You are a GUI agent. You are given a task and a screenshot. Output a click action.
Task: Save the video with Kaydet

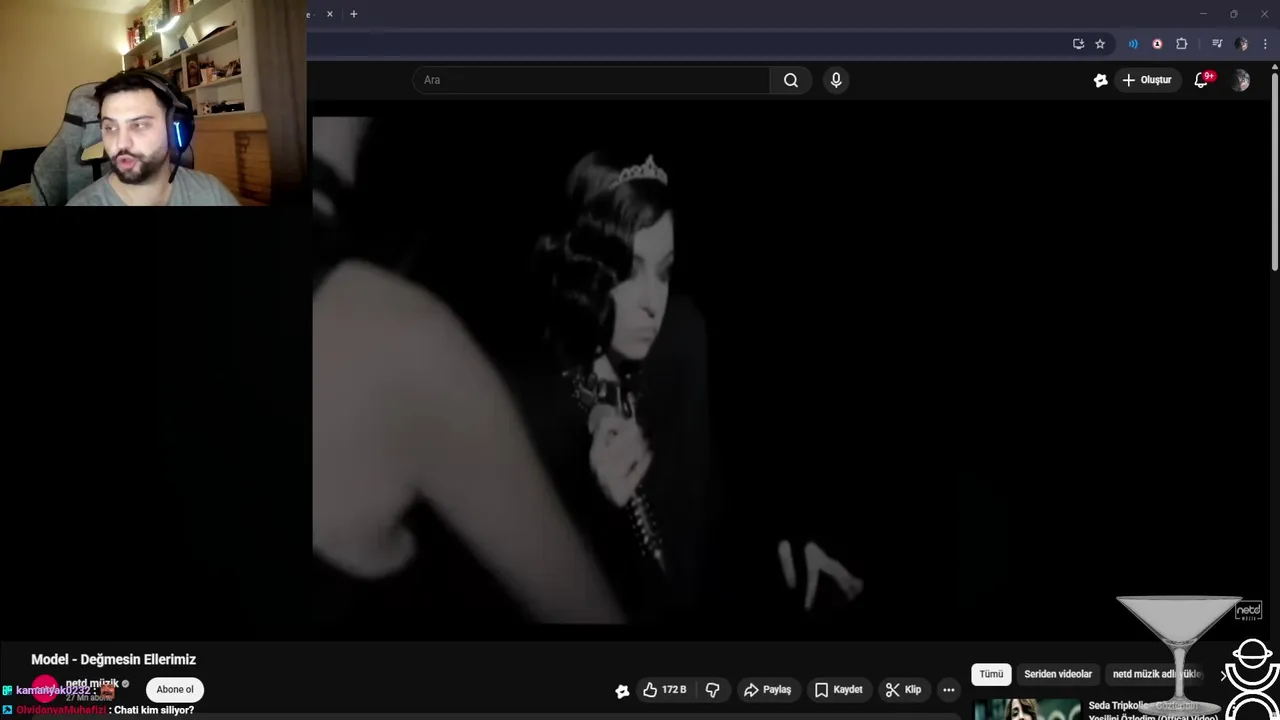coord(838,690)
